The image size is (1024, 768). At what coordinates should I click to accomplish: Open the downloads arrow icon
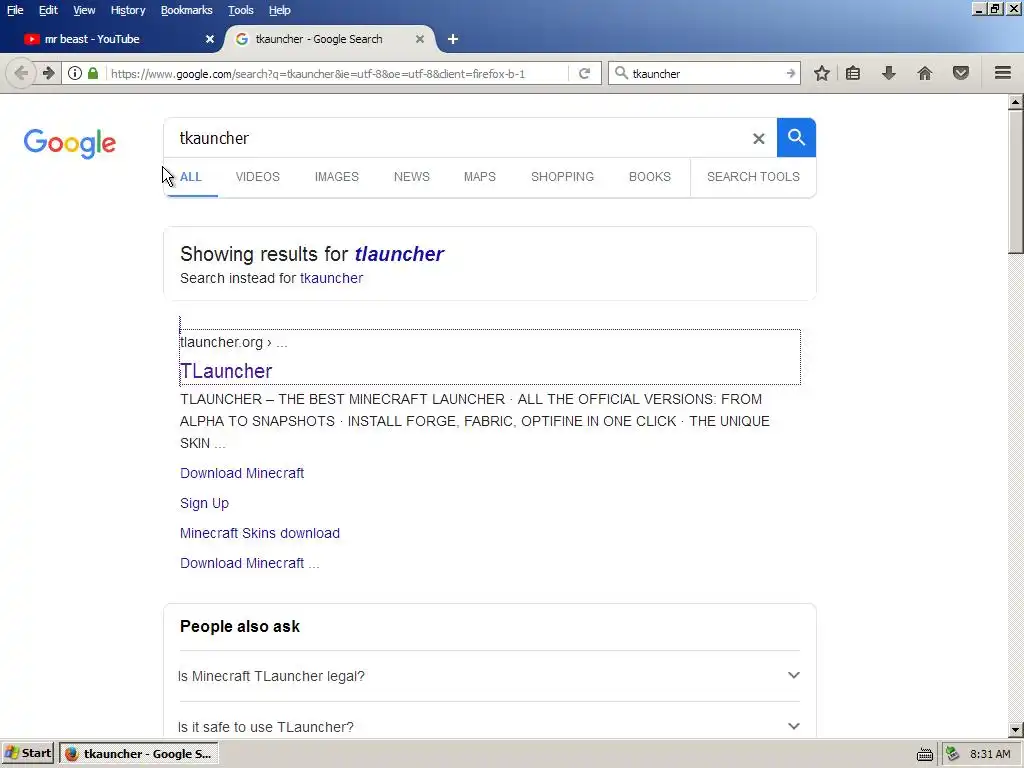point(888,73)
